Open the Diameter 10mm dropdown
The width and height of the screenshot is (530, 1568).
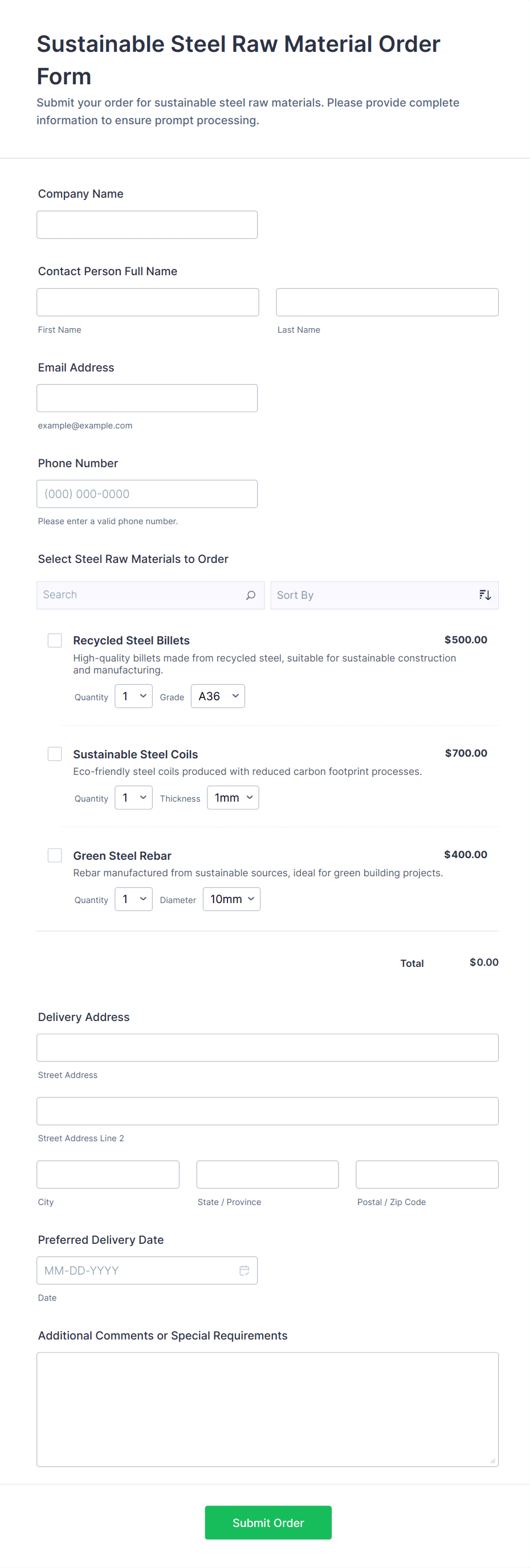(x=231, y=899)
